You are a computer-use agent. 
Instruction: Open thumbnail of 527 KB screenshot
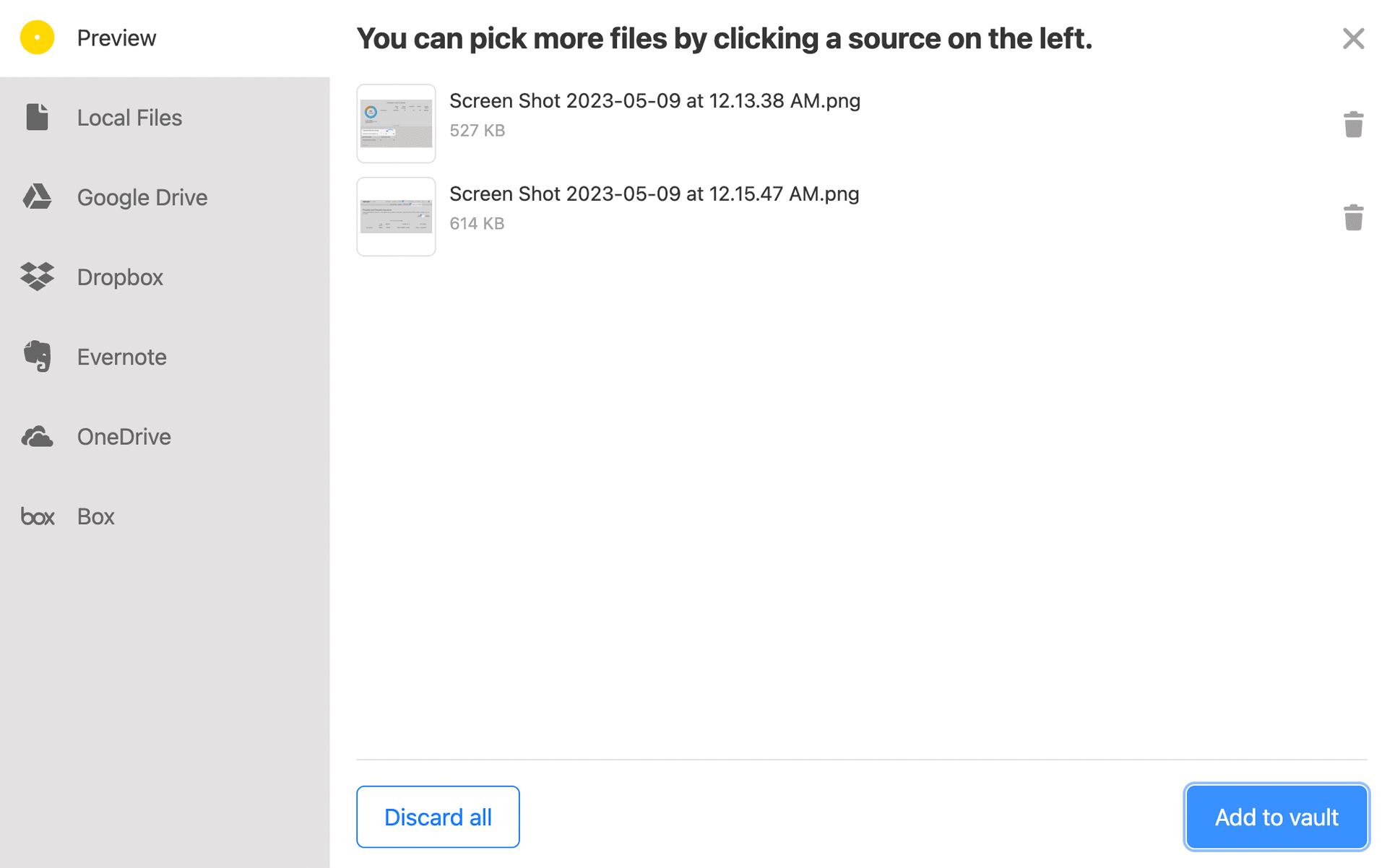(x=396, y=123)
